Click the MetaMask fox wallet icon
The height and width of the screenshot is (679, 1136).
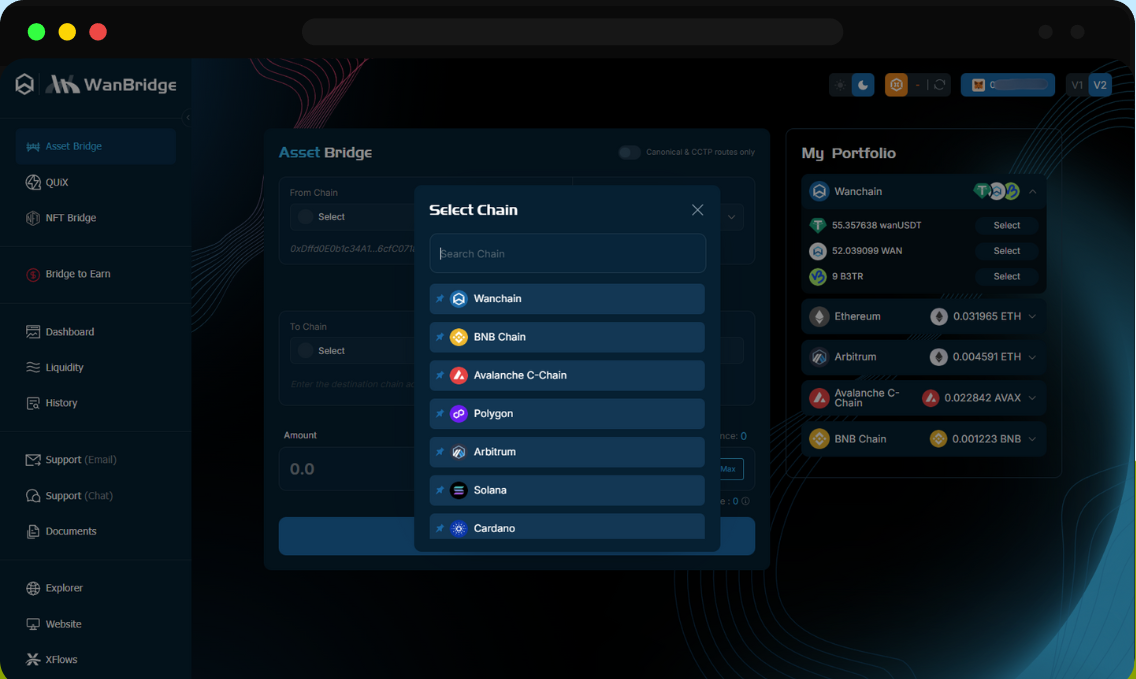tap(978, 85)
